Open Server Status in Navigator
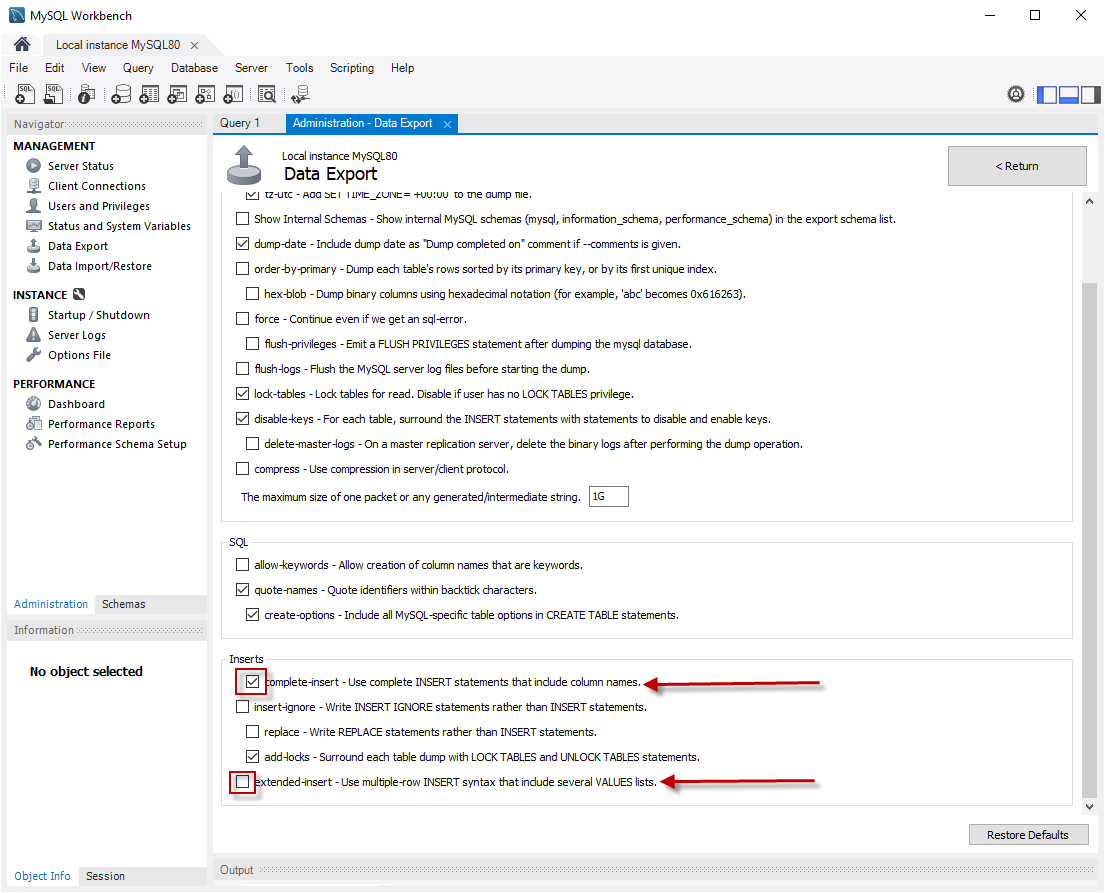This screenshot has height=893, width=1105. tap(80, 166)
